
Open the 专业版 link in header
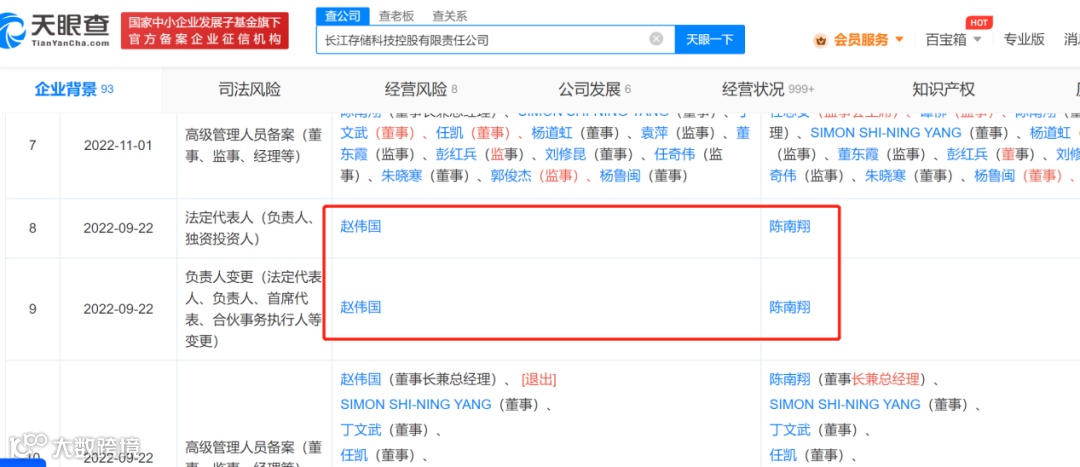[1024, 40]
